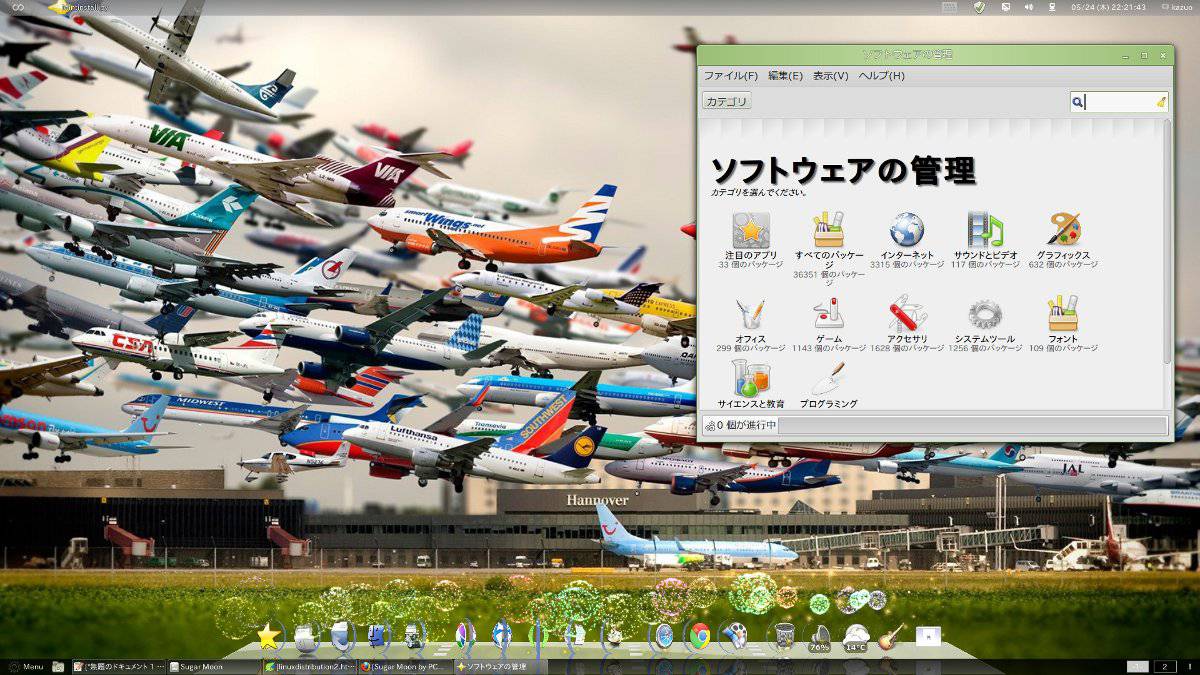Open the ゲーム category
The height and width of the screenshot is (675, 1200).
pos(829,325)
